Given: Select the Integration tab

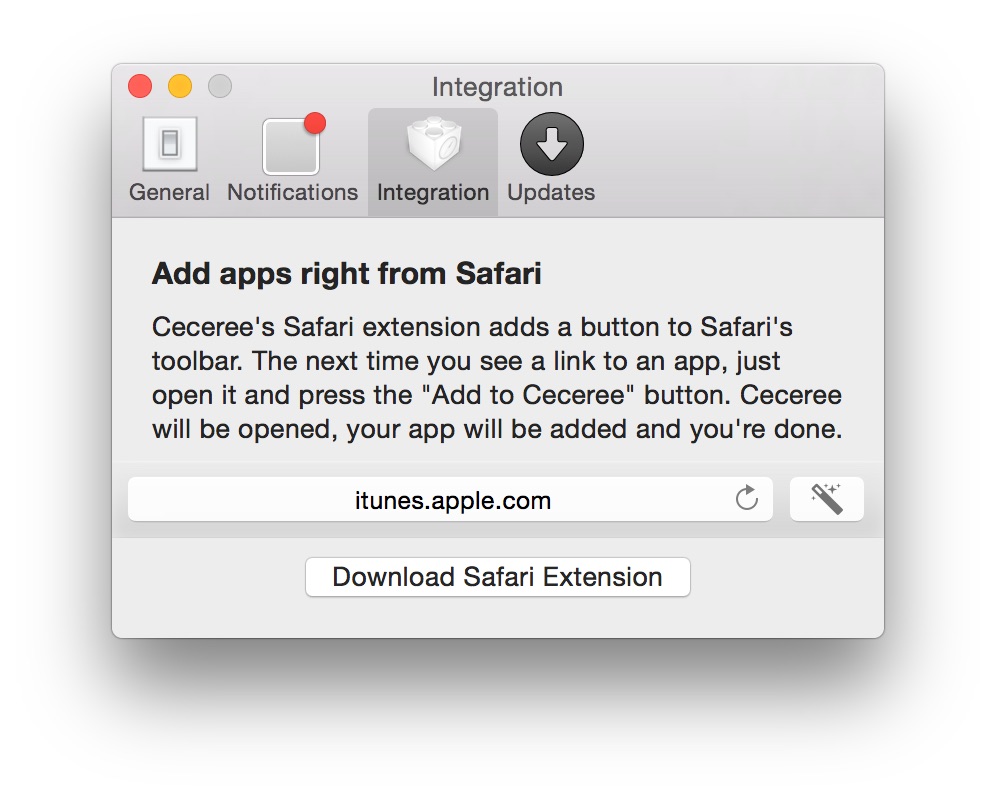Looking at the screenshot, I should point(433,161).
